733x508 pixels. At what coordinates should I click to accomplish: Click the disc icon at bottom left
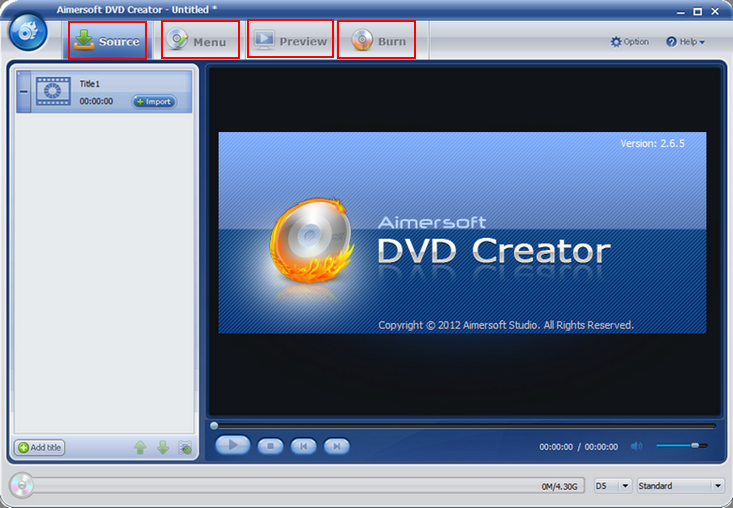click(21, 486)
